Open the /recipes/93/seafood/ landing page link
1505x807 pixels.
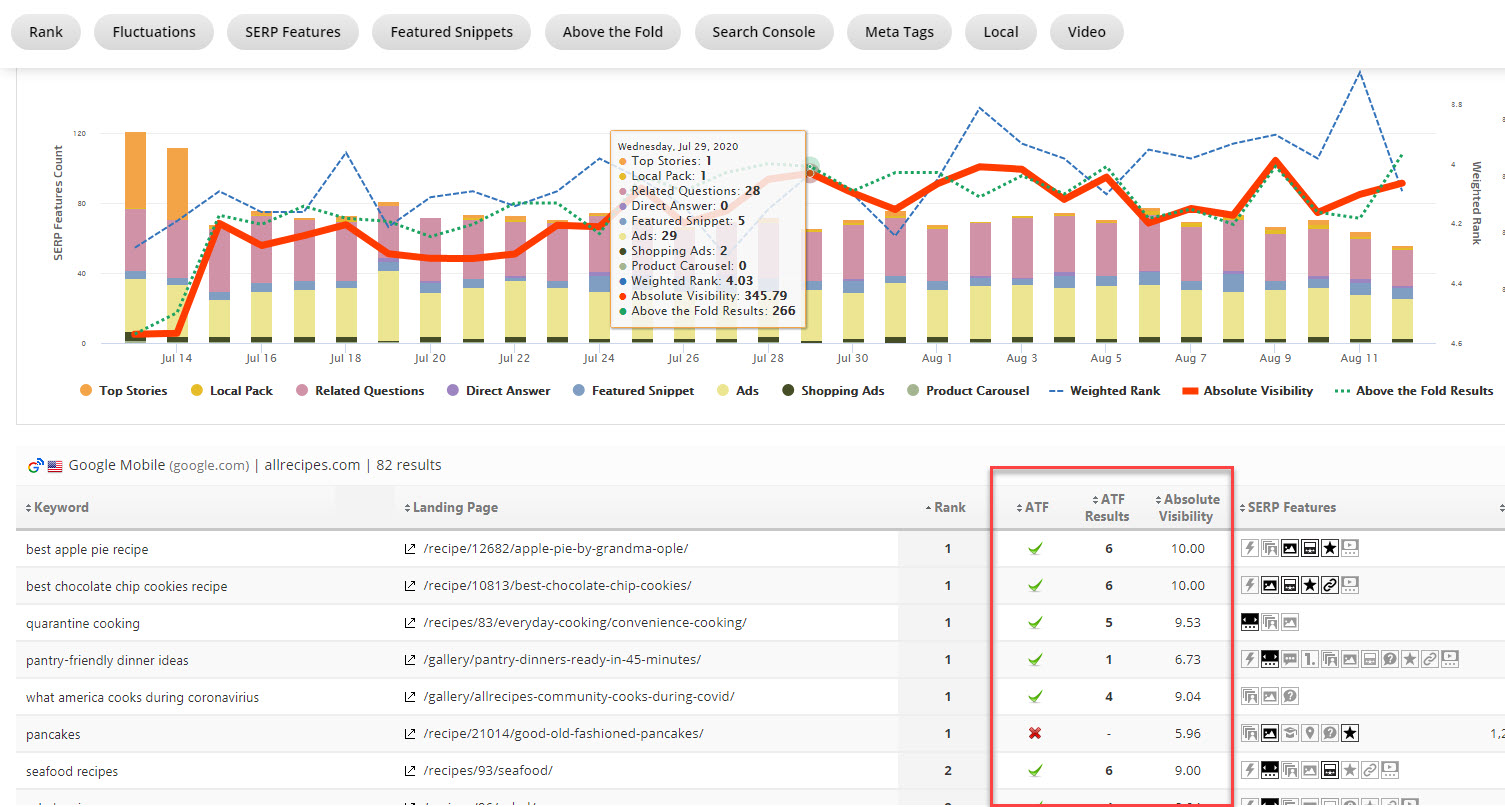click(488, 771)
